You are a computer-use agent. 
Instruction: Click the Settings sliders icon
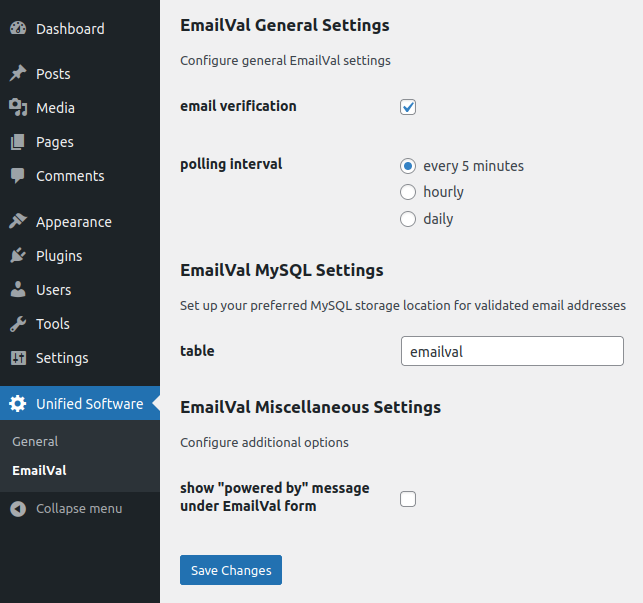(18, 358)
